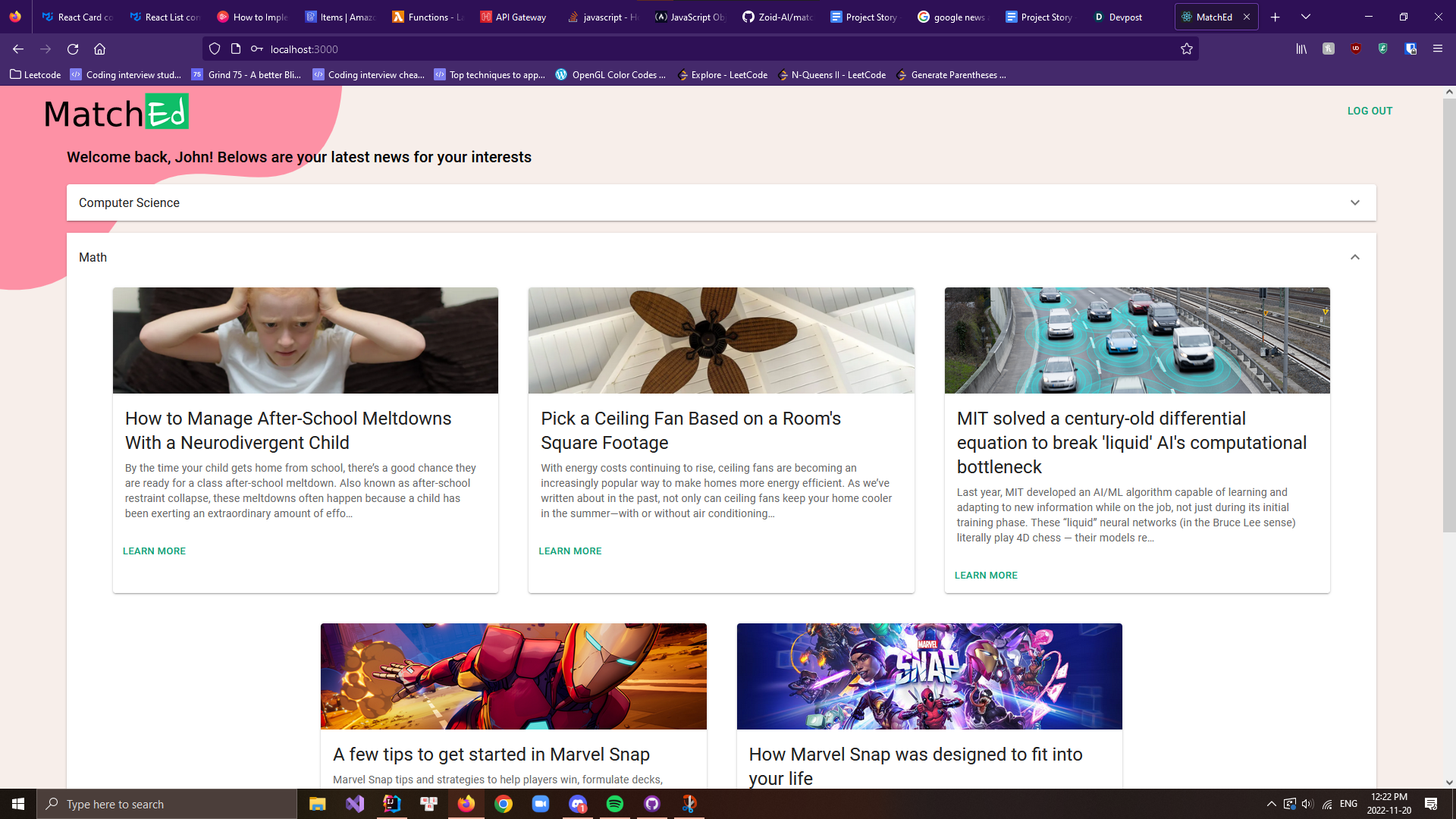Open GitHub Desktop in taskbar

pyautogui.click(x=652, y=804)
